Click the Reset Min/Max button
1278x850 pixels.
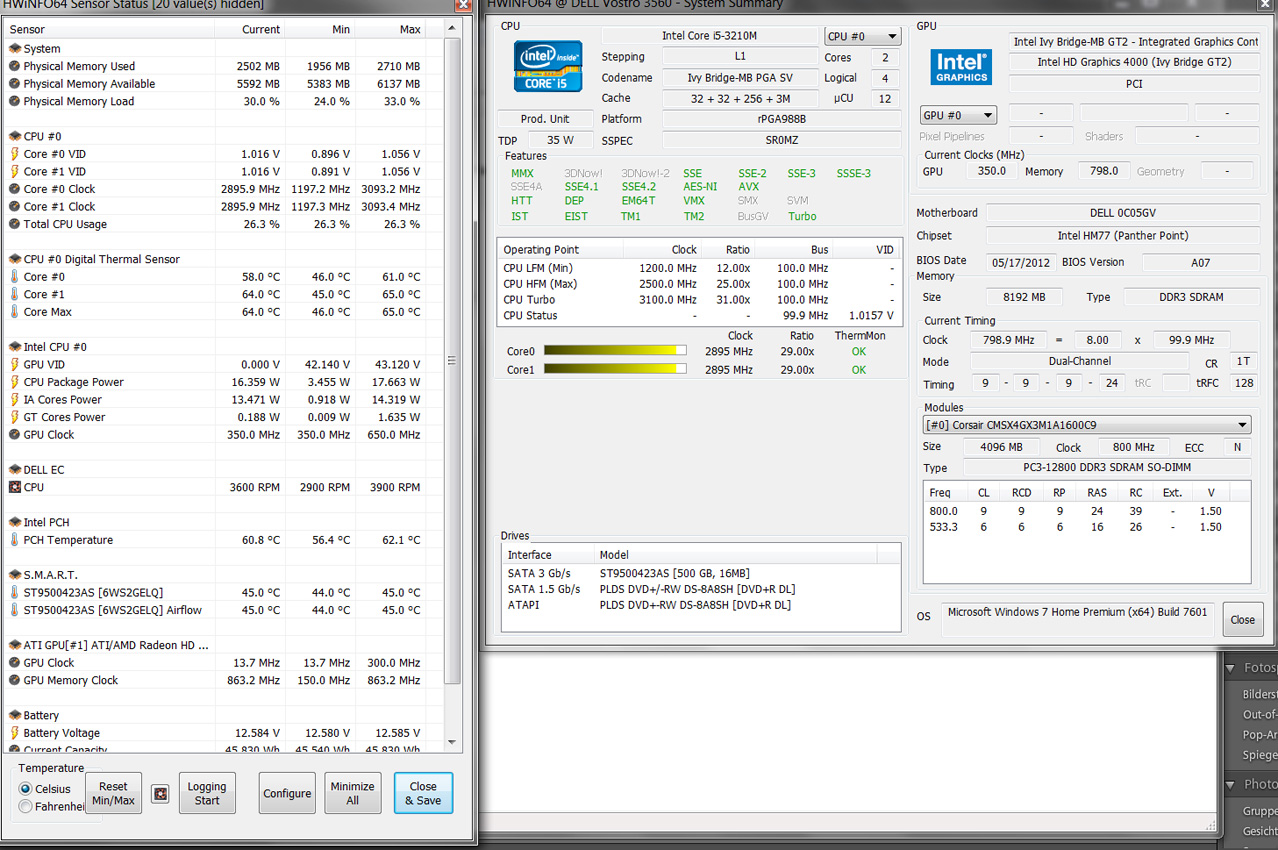click(114, 794)
